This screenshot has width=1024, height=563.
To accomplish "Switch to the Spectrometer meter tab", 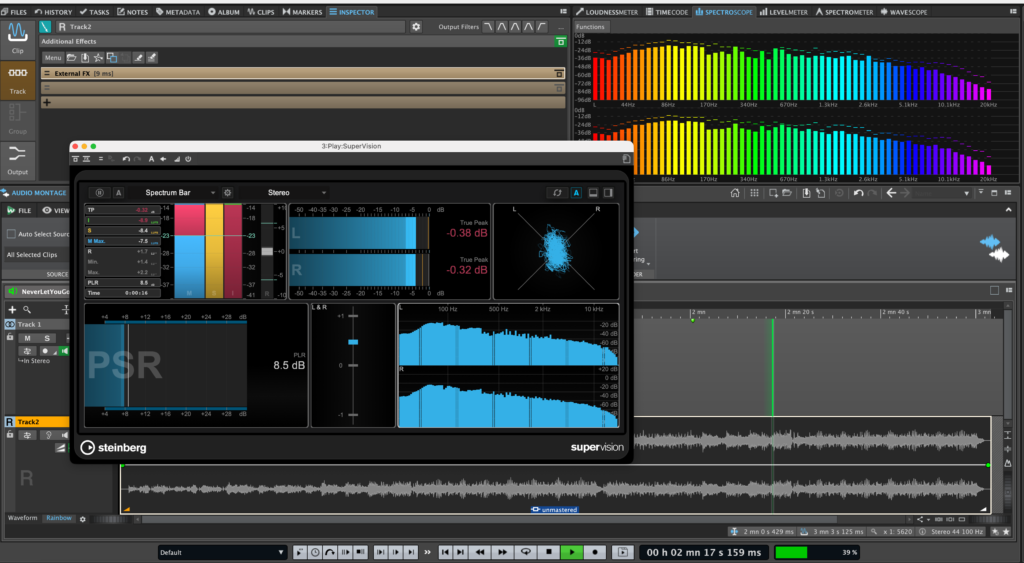I will [x=843, y=12].
